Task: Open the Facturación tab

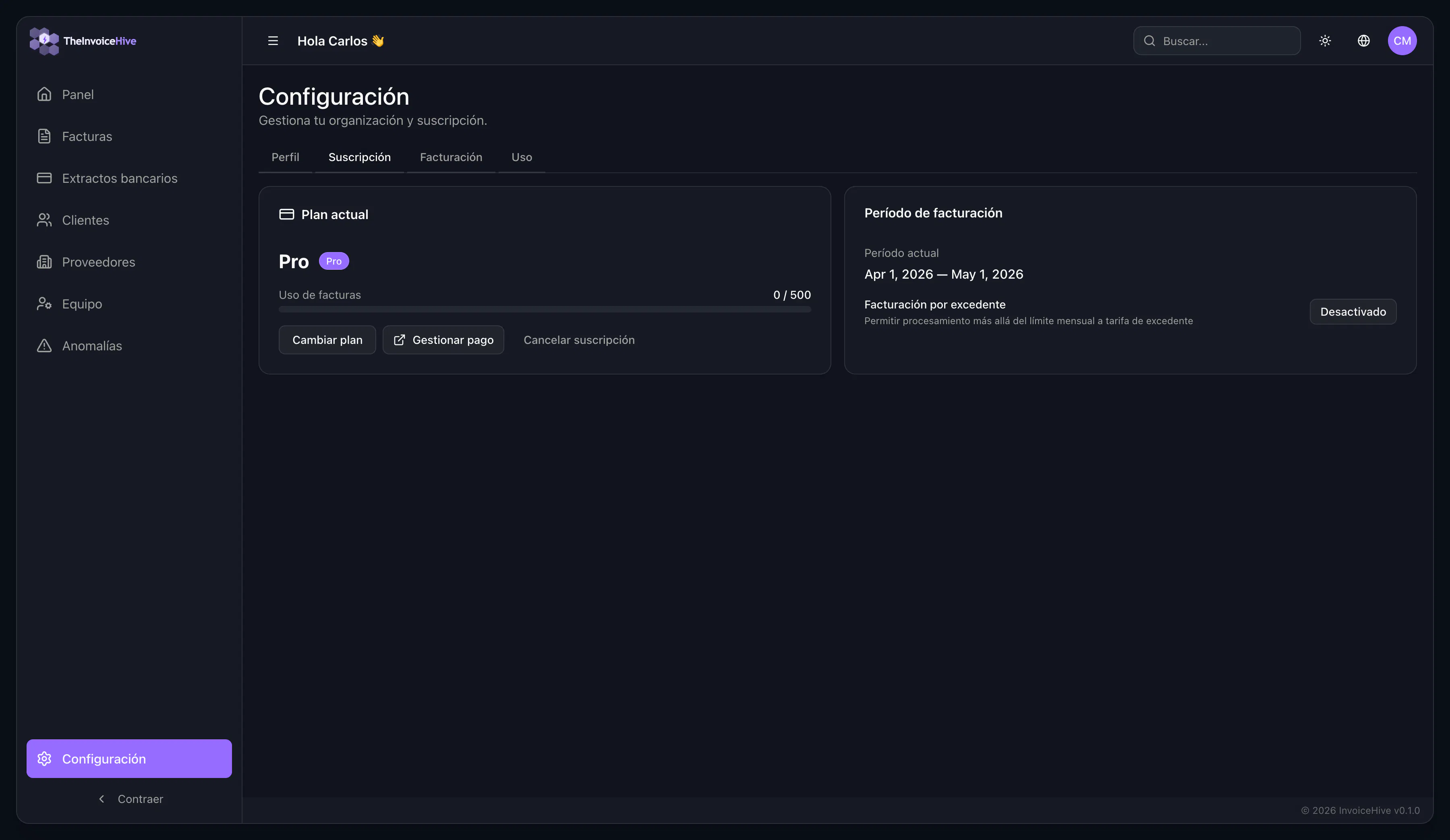Action: click(451, 157)
